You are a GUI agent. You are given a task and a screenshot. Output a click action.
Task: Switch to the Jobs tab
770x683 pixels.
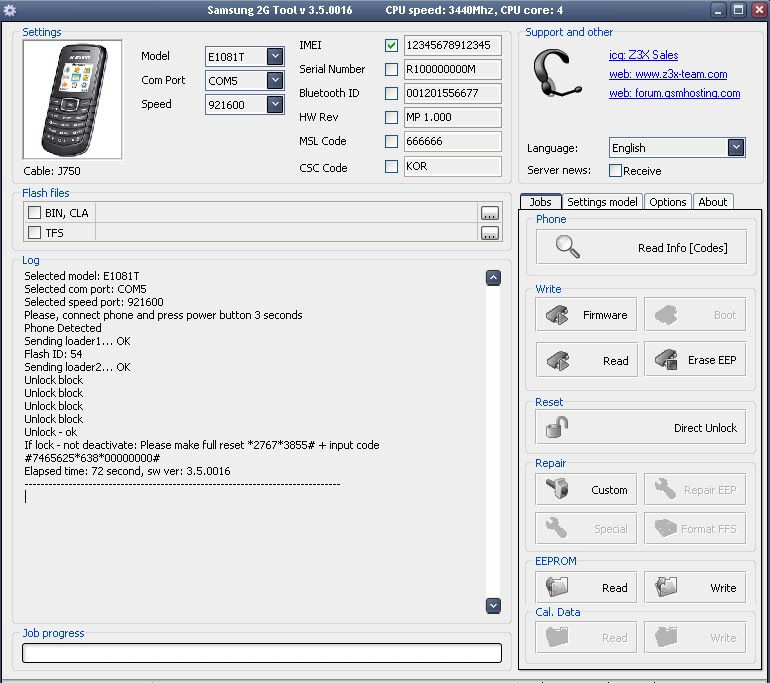point(540,202)
